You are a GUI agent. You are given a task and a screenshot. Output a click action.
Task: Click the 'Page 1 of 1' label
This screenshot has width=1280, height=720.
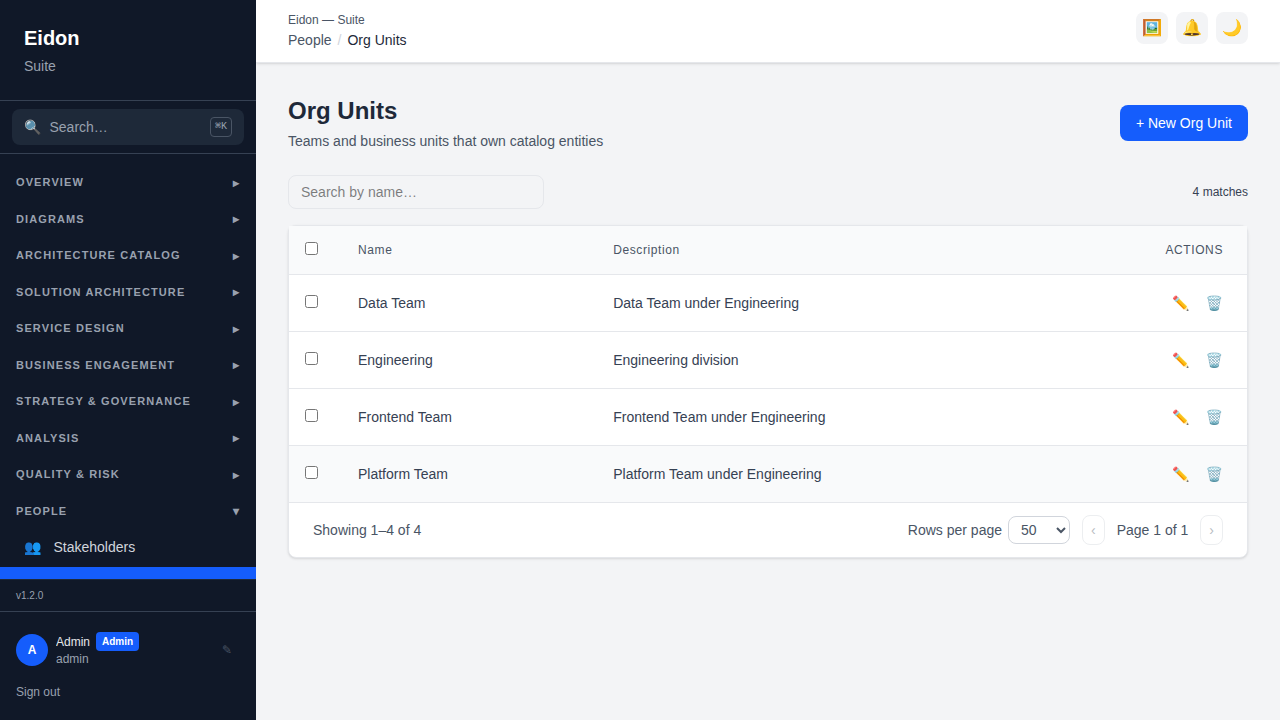pyautogui.click(x=1152, y=530)
